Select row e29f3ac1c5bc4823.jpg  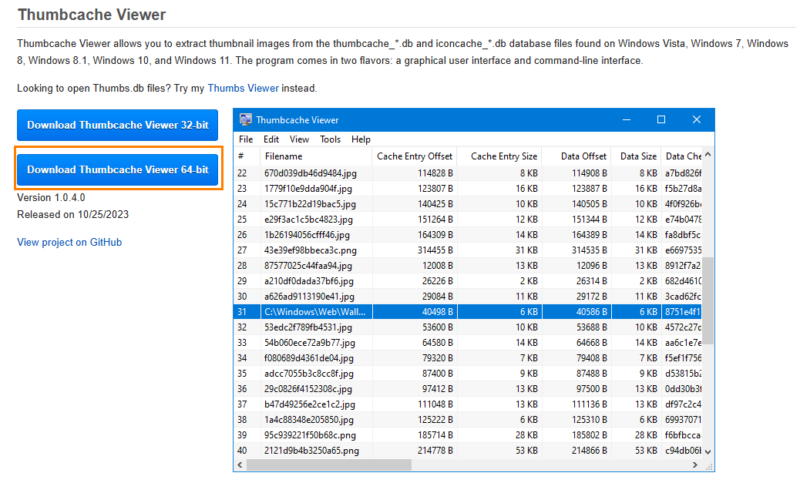pos(468,219)
